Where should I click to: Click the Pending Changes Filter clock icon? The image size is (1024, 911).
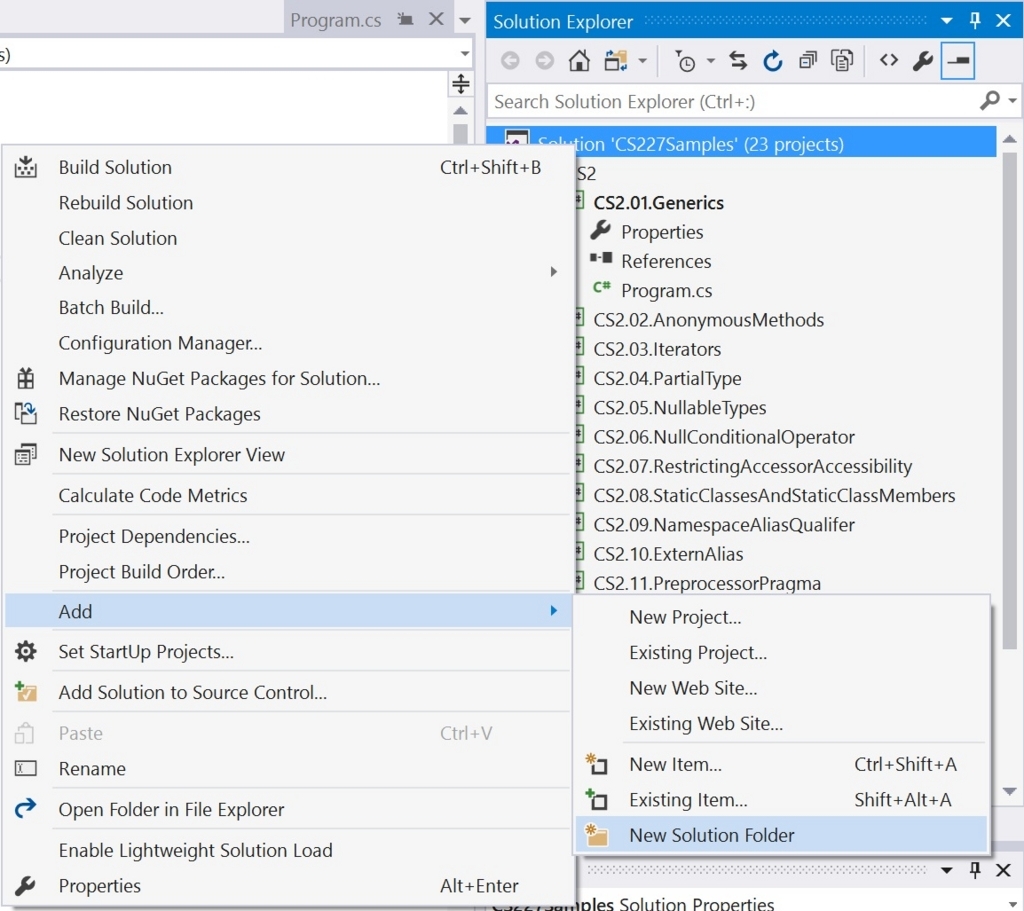[x=684, y=61]
